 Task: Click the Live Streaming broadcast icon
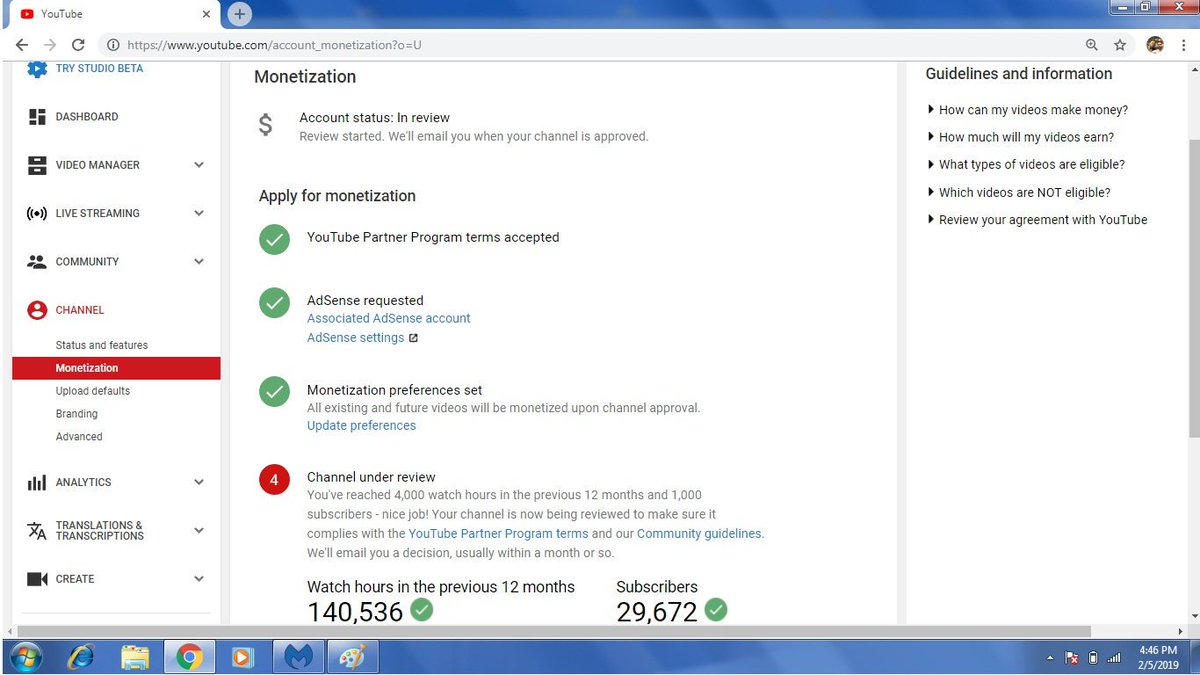37,213
